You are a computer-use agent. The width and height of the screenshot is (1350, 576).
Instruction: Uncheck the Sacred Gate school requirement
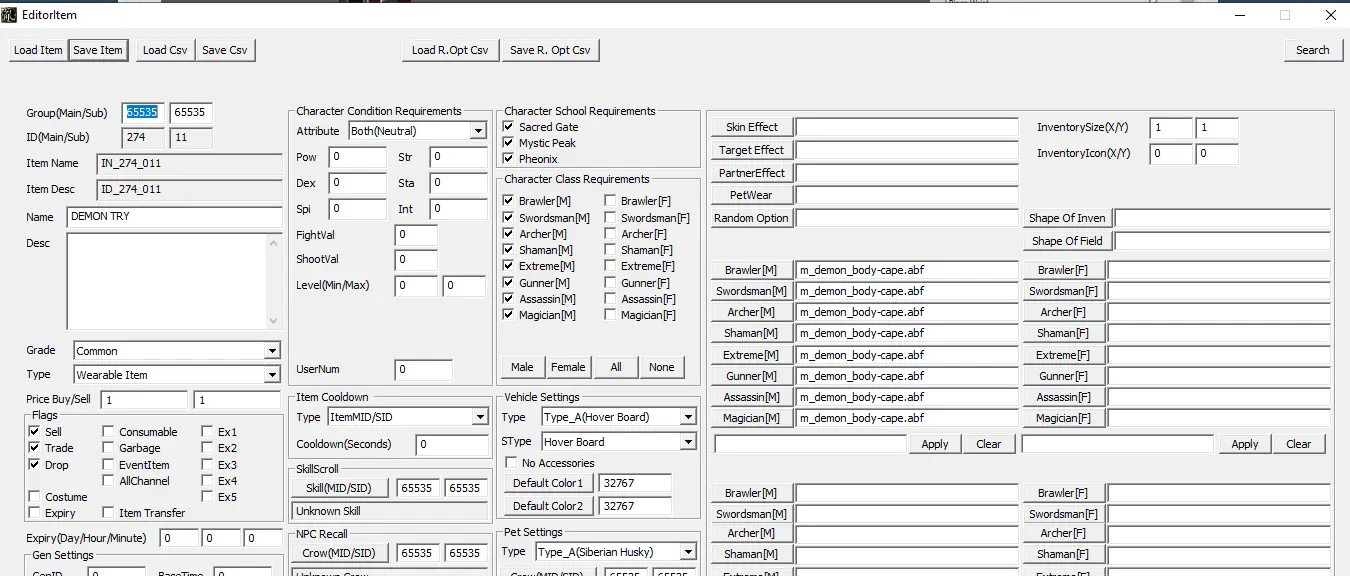point(509,127)
